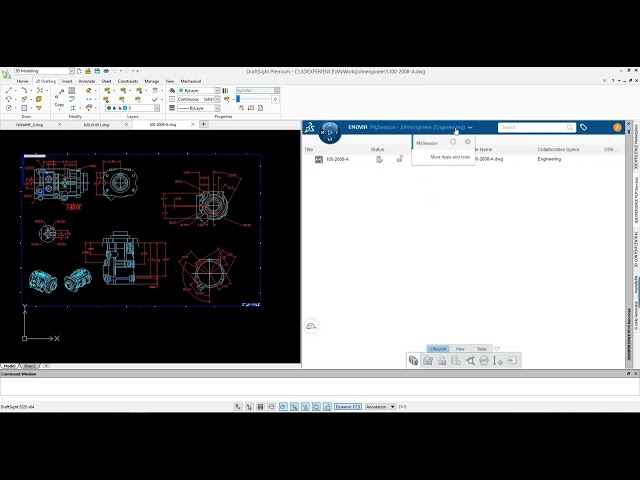Close the 100-2008-A.dwg document tab
This screenshot has width=640, height=480.
[193, 124]
